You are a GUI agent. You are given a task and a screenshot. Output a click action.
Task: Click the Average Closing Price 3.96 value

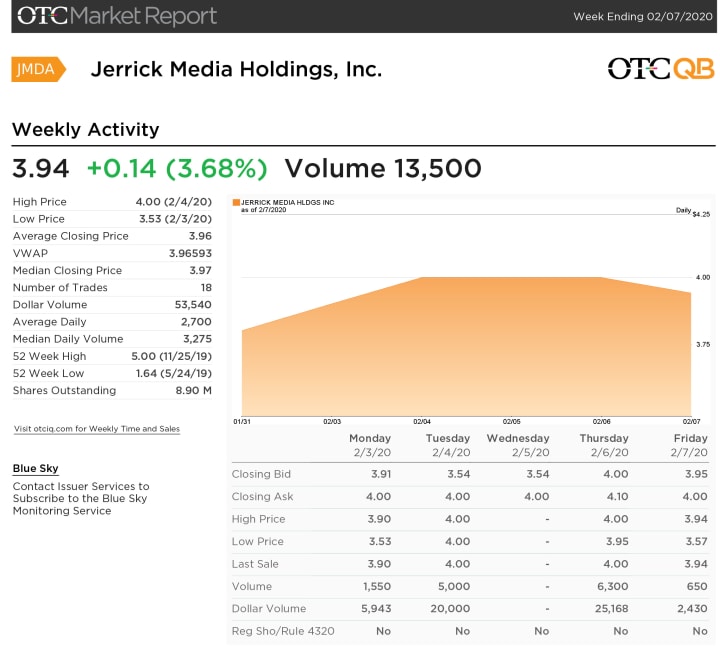[x=200, y=236]
